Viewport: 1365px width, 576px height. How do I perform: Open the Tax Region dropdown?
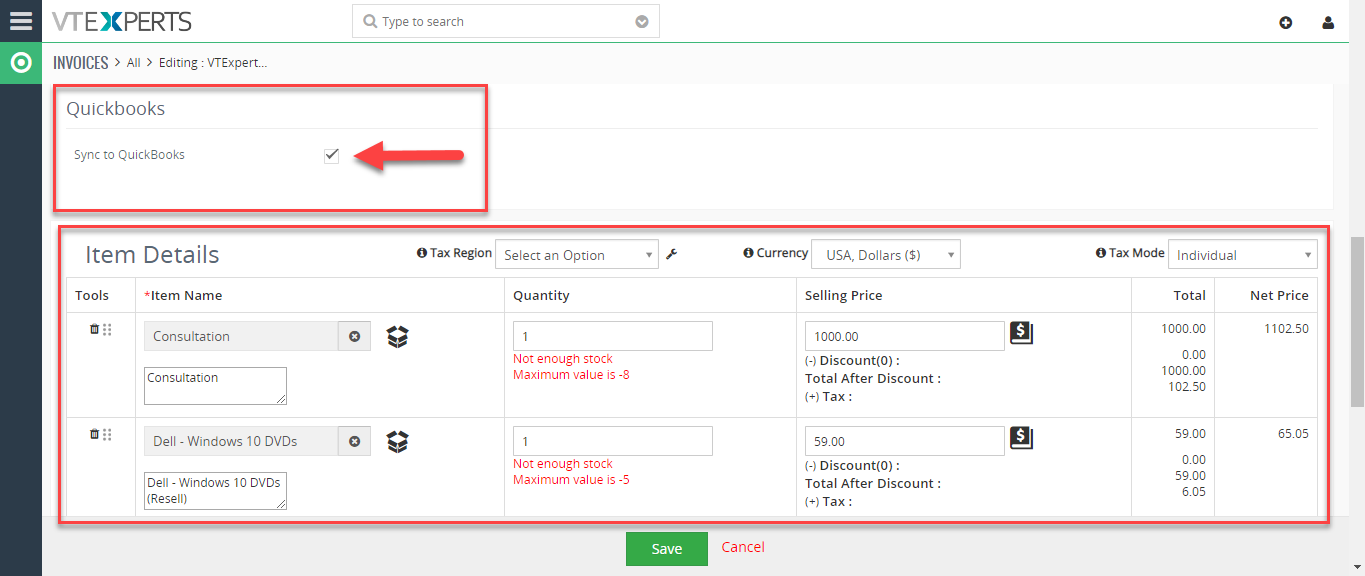click(577, 255)
